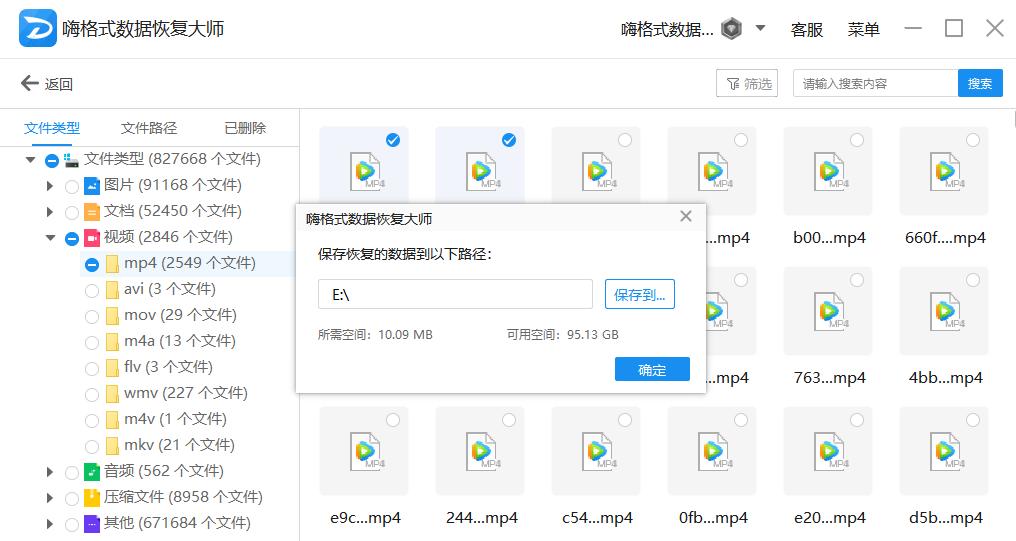The height and width of the screenshot is (541, 1016).
Task: Click the E:\ save path field
Action: coord(455,294)
